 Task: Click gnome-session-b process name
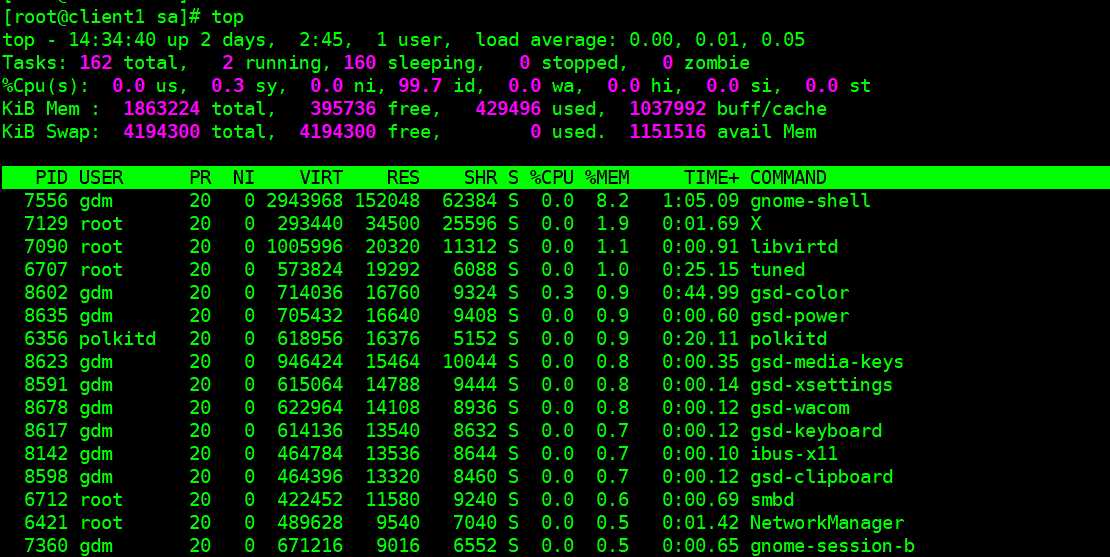(832, 546)
